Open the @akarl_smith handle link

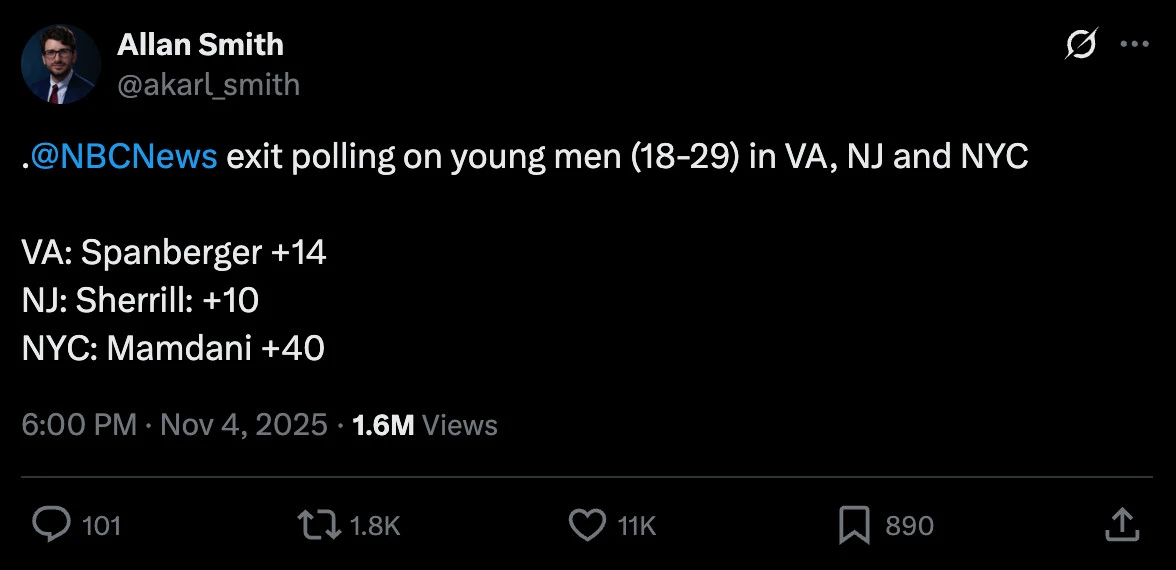[208, 85]
